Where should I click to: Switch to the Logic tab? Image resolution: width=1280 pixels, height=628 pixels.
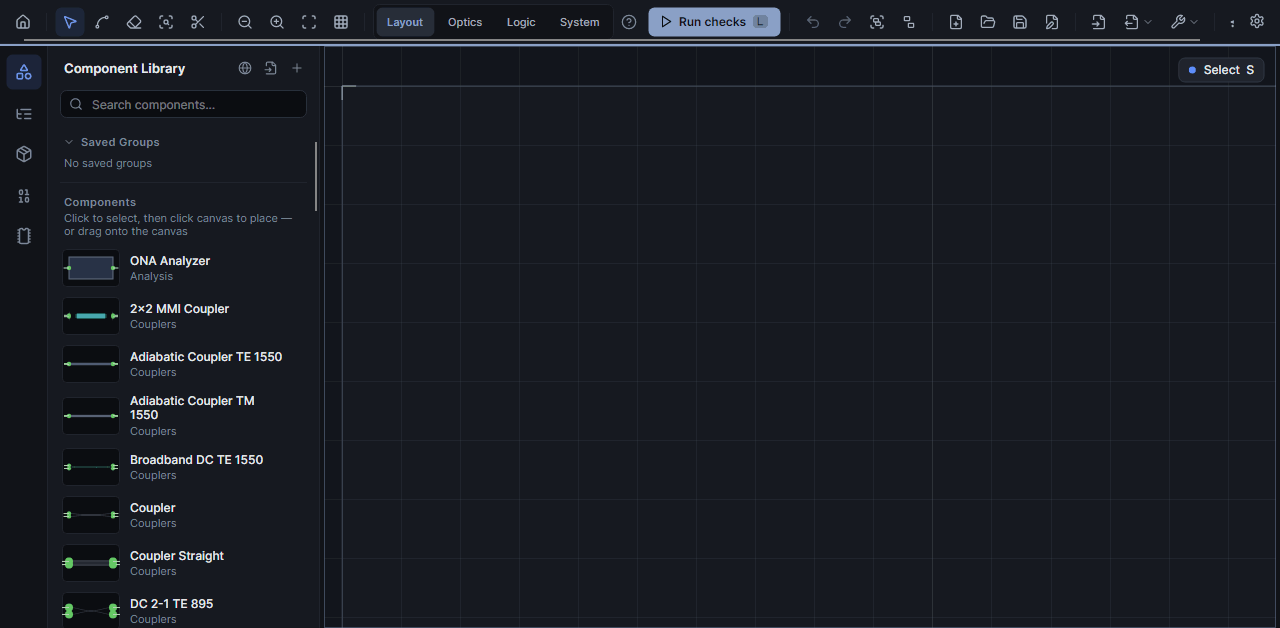pyautogui.click(x=521, y=22)
